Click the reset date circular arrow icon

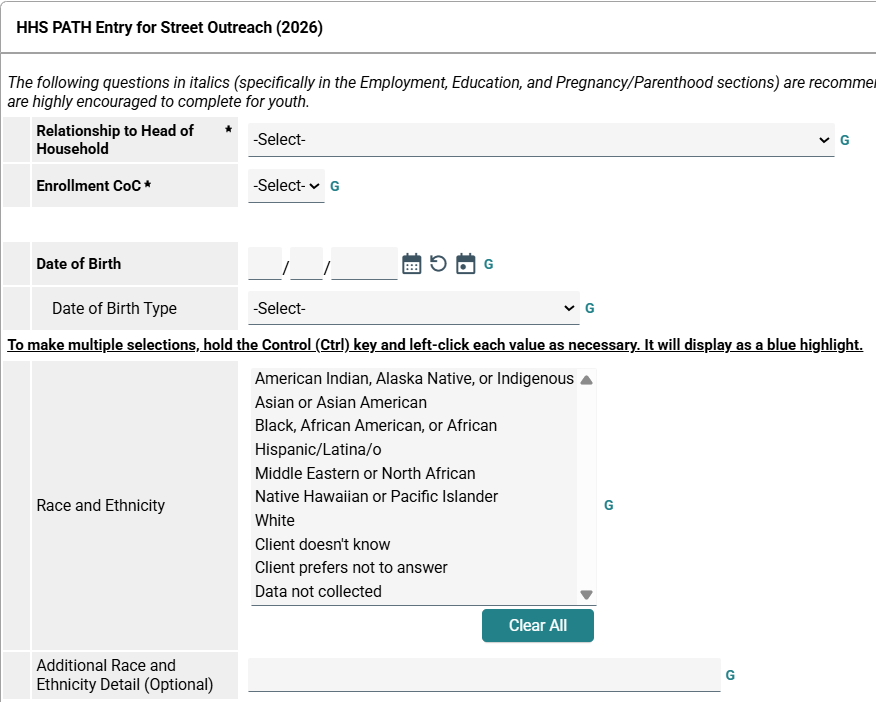coord(438,264)
